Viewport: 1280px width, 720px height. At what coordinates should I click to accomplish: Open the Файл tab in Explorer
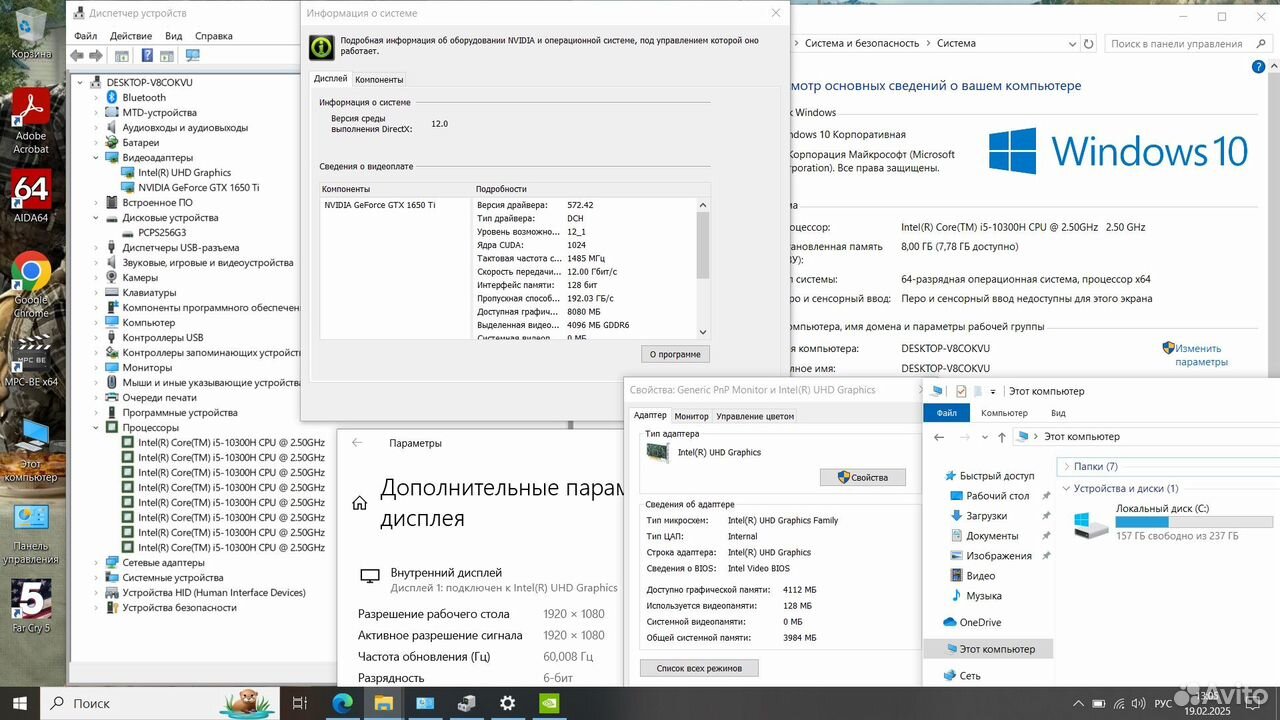coord(946,413)
